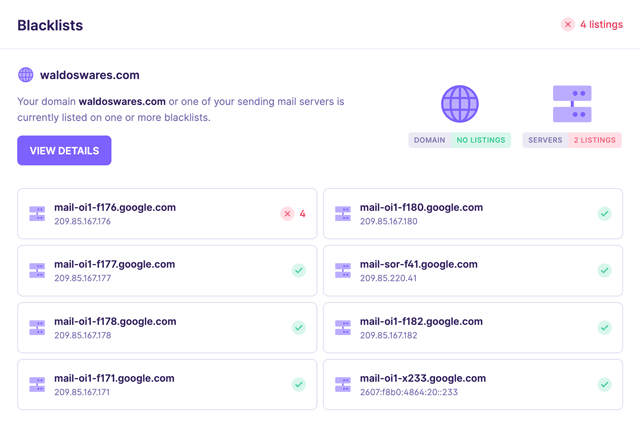
Task: Click the bold waldoswares.com text in description
Action: coord(122,101)
